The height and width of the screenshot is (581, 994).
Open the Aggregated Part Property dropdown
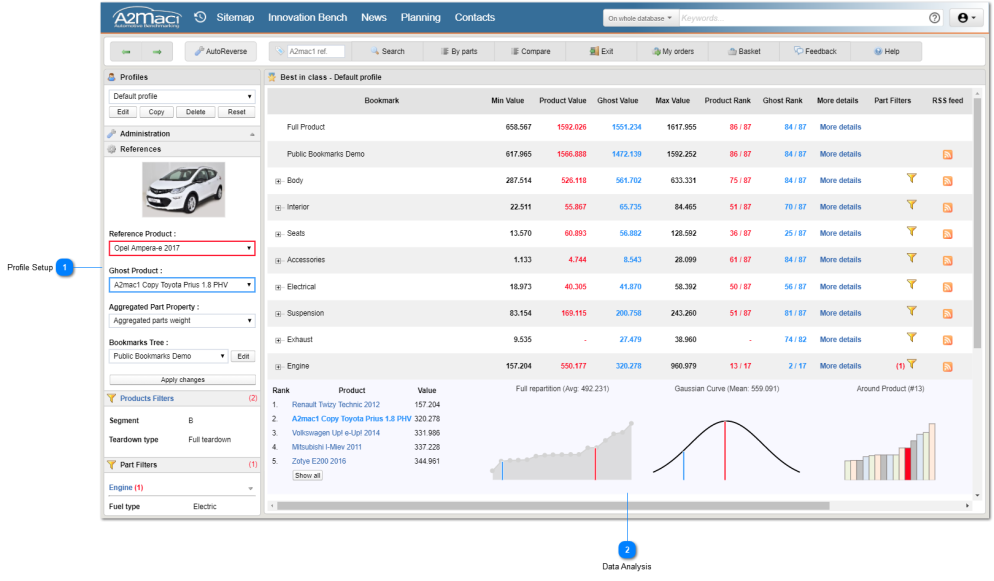(182, 321)
